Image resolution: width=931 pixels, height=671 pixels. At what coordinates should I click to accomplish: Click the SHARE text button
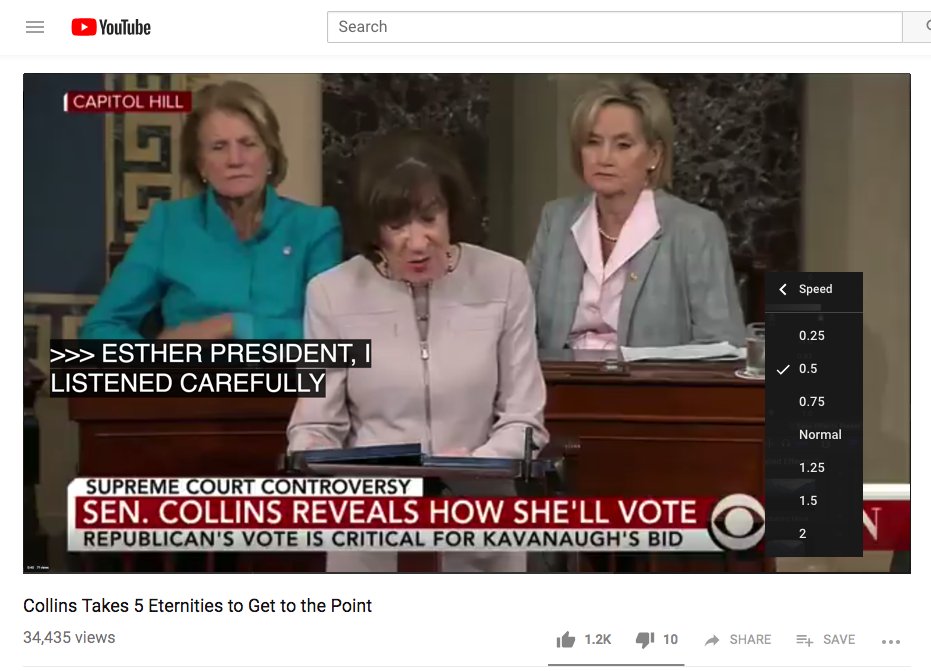tap(750, 640)
